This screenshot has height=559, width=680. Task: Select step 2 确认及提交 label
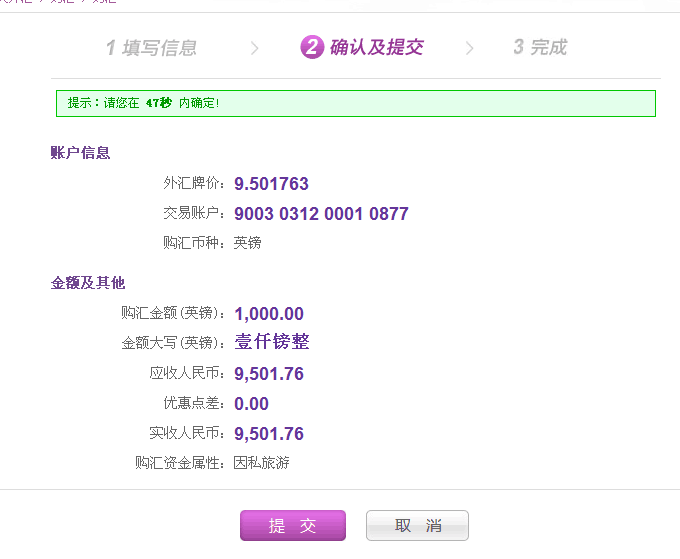click(376, 47)
